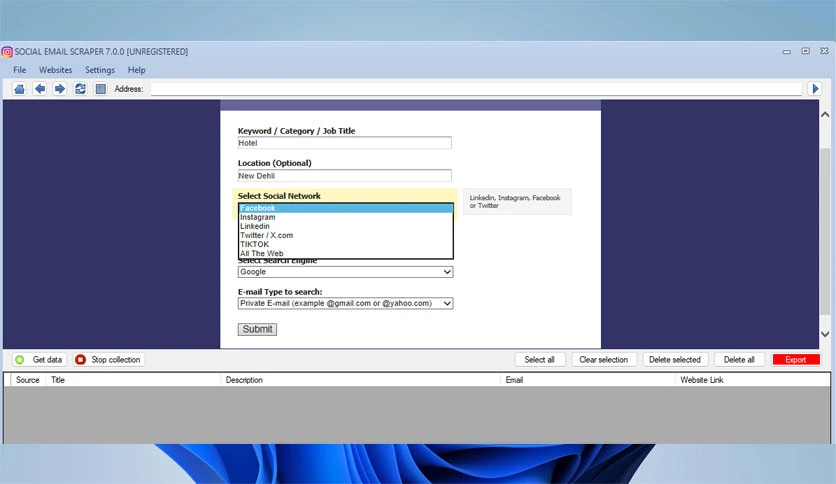Click the Clear selection button
The height and width of the screenshot is (484, 836).
pyautogui.click(x=604, y=360)
